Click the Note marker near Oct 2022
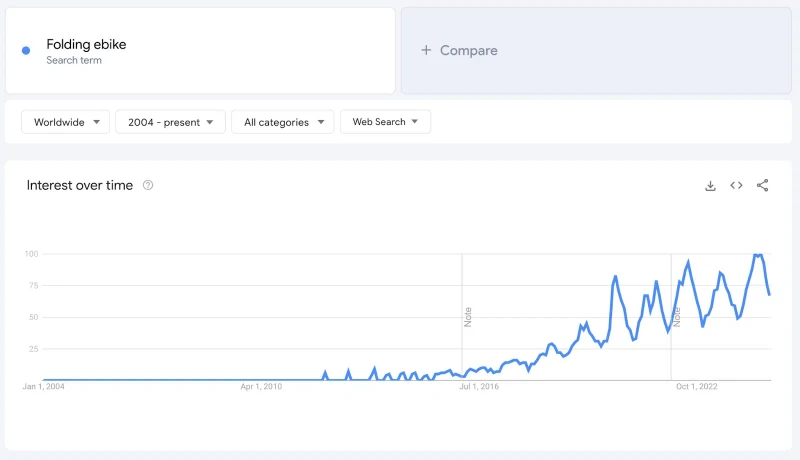The width and height of the screenshot is (800, 460). coord(677,317)
